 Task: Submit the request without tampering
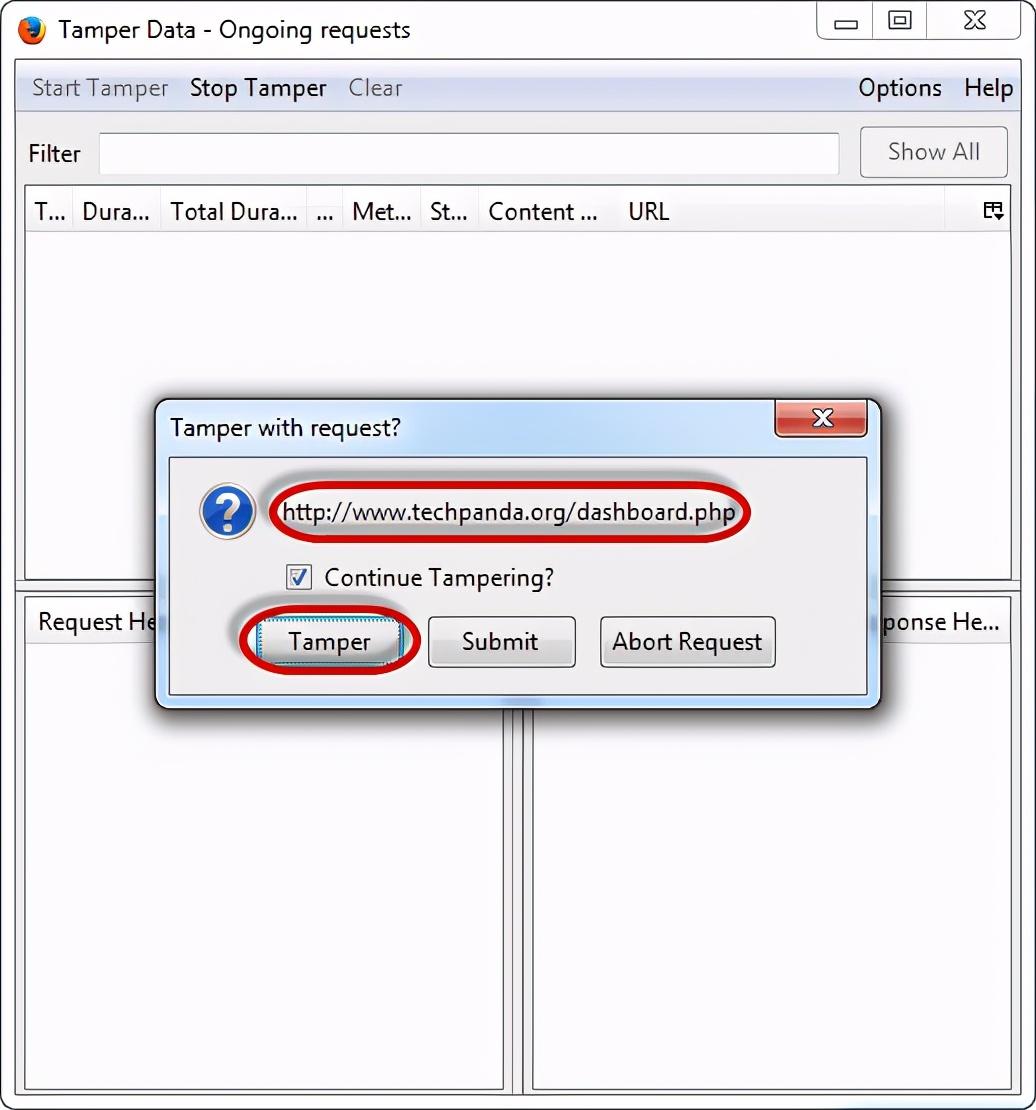[501, 641]
